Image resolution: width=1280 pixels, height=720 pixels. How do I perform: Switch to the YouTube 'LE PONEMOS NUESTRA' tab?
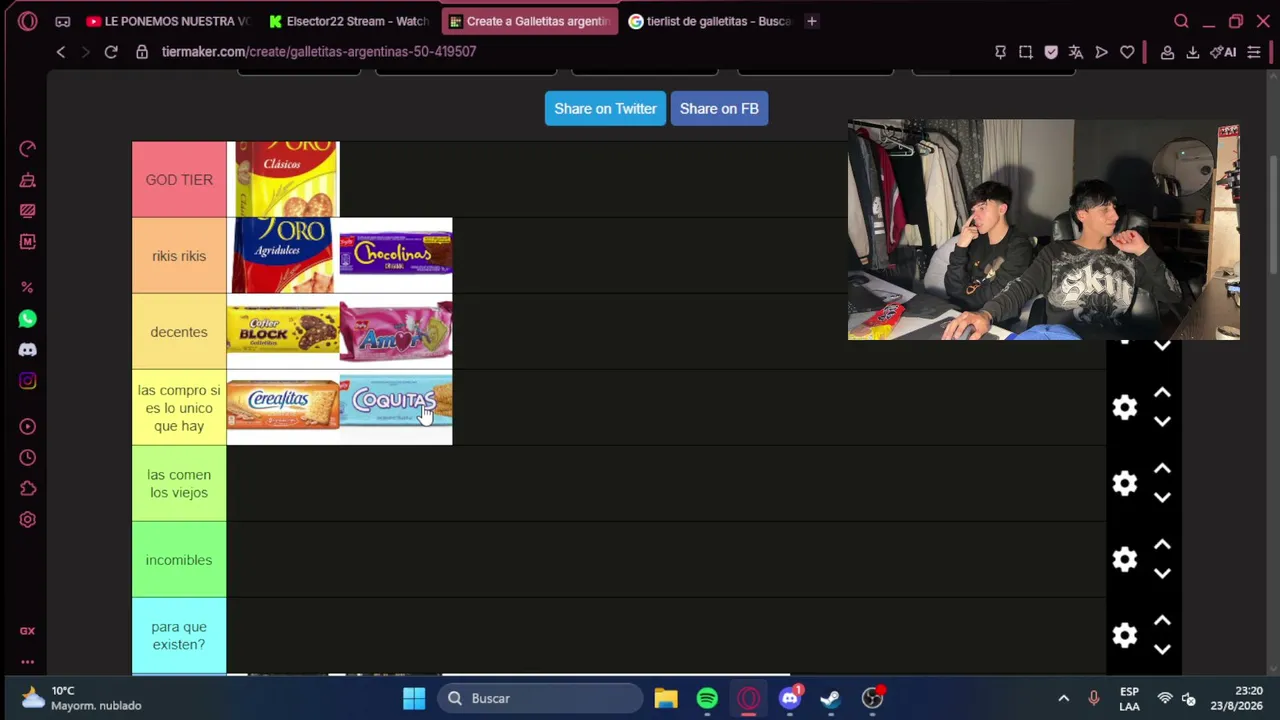(167, 21)
